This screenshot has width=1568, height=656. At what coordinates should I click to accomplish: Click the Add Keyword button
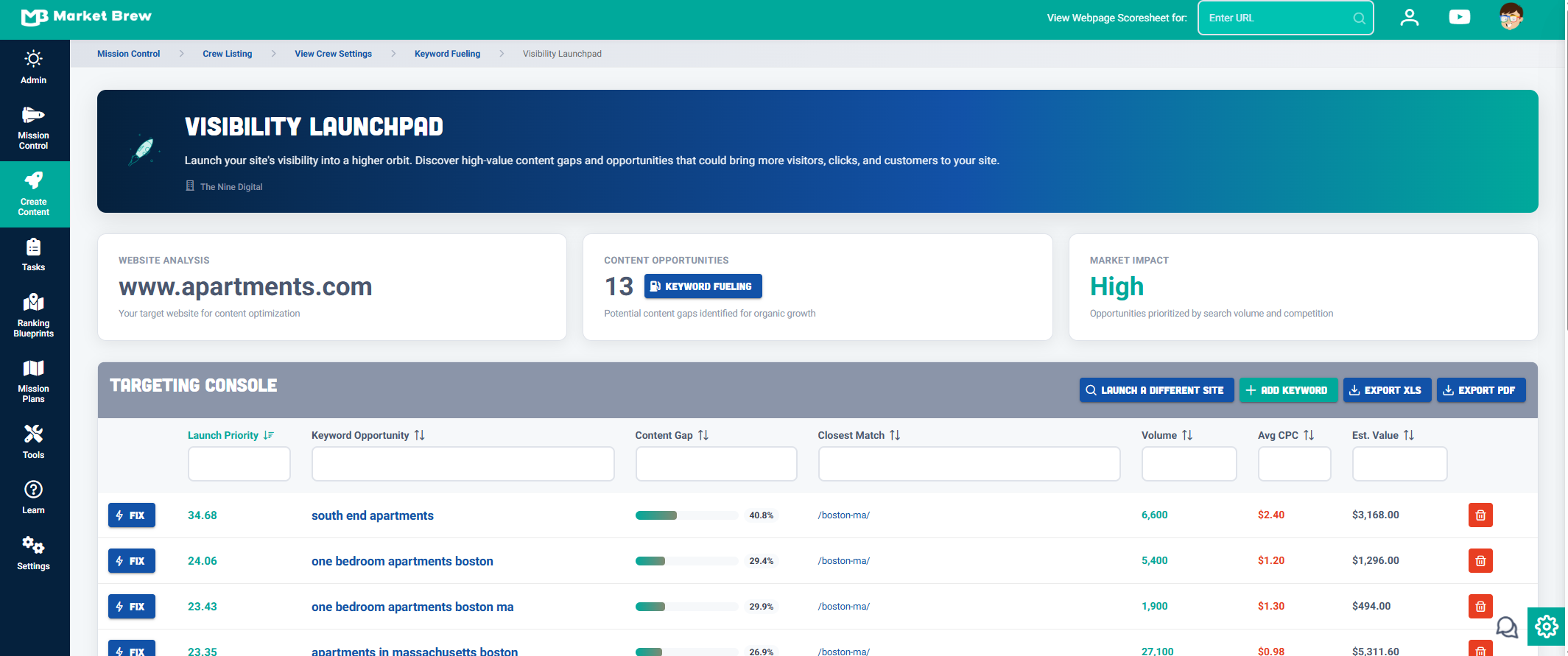pos(1287,390)
